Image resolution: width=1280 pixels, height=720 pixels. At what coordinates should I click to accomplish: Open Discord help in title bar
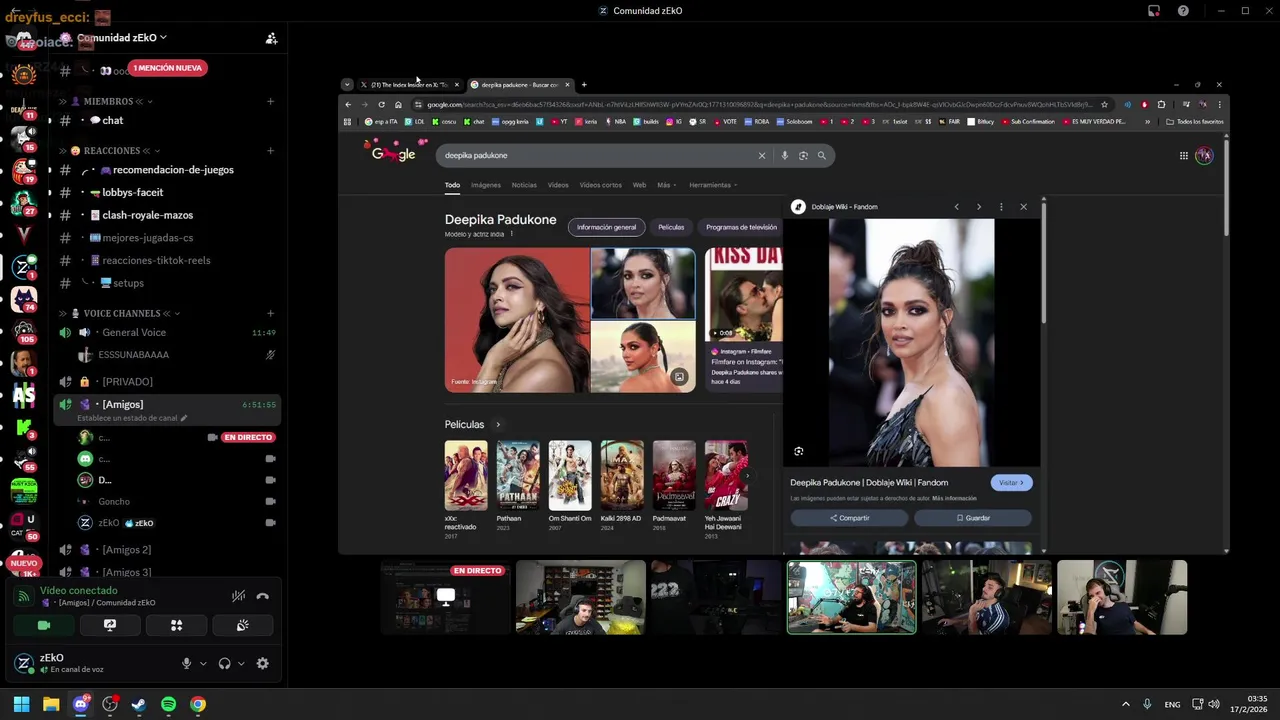coord(1183,11)
